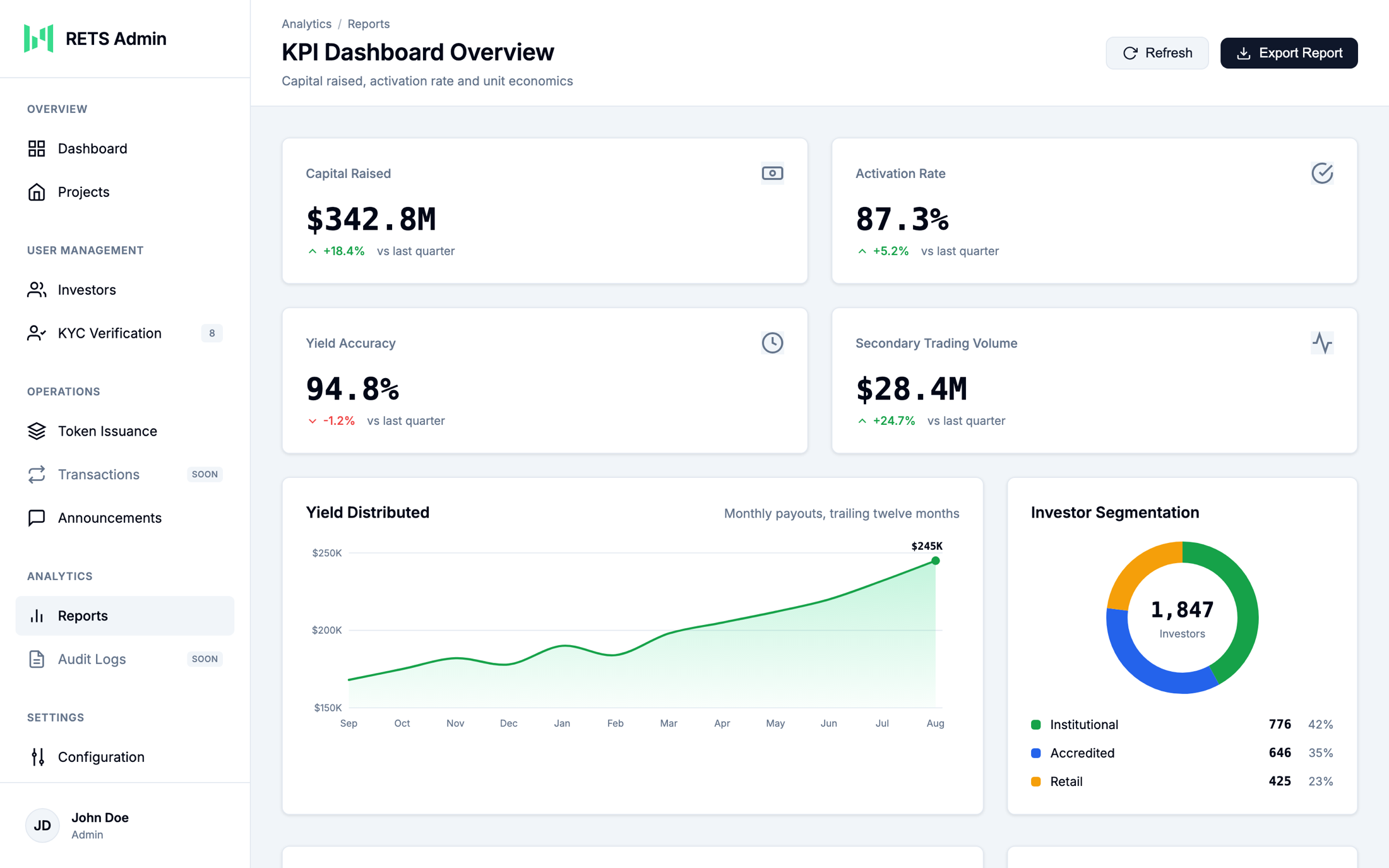Click the Yield Accuracy clock icon
The height and width of the screenshot is (868, 1389).
pos(772,343)
